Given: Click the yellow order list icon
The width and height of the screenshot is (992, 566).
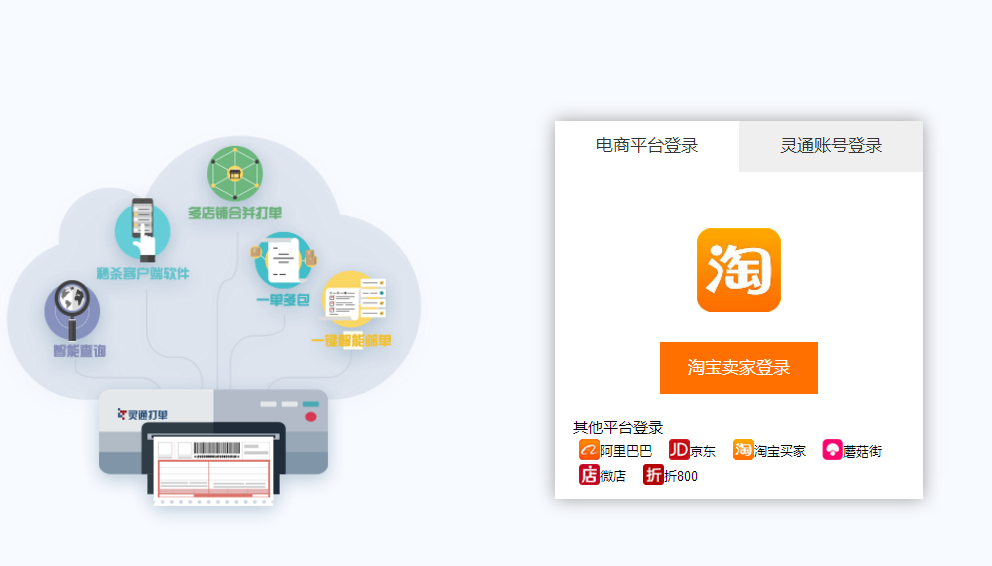Looking at the screenshot, I should pos(354,299).
